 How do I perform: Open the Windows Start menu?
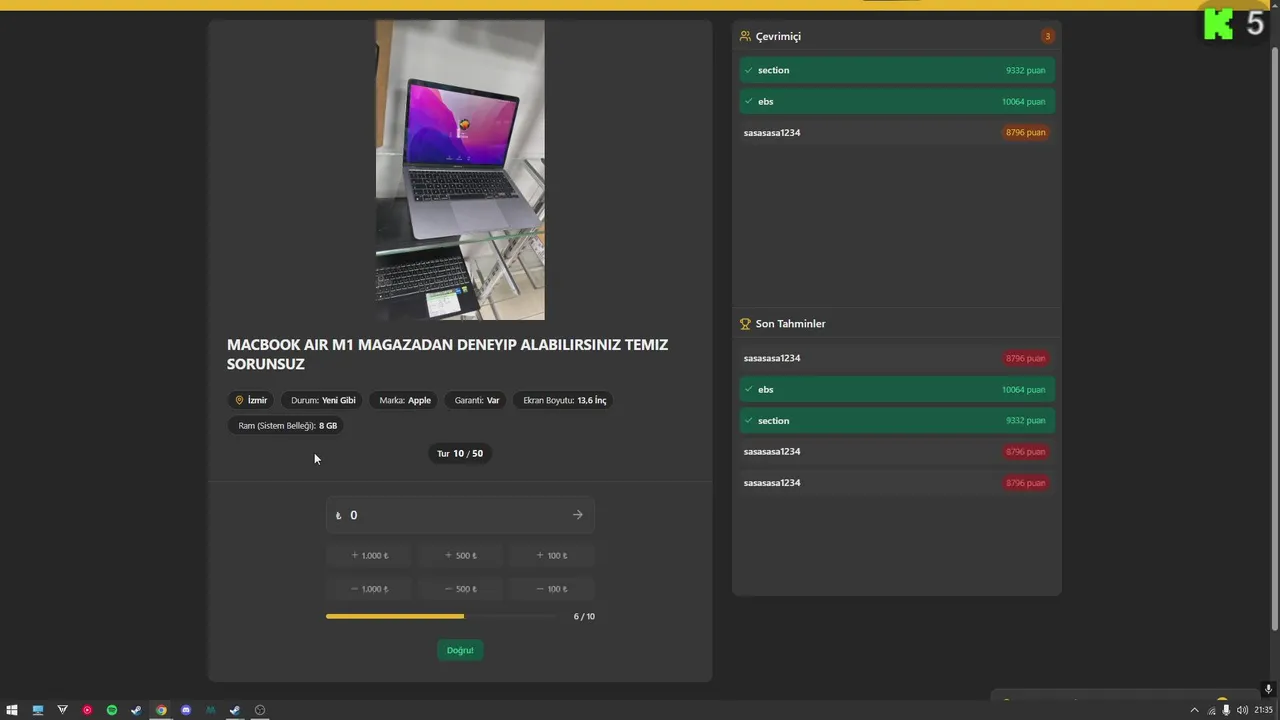pyautogui.click(x=12, y=710)
